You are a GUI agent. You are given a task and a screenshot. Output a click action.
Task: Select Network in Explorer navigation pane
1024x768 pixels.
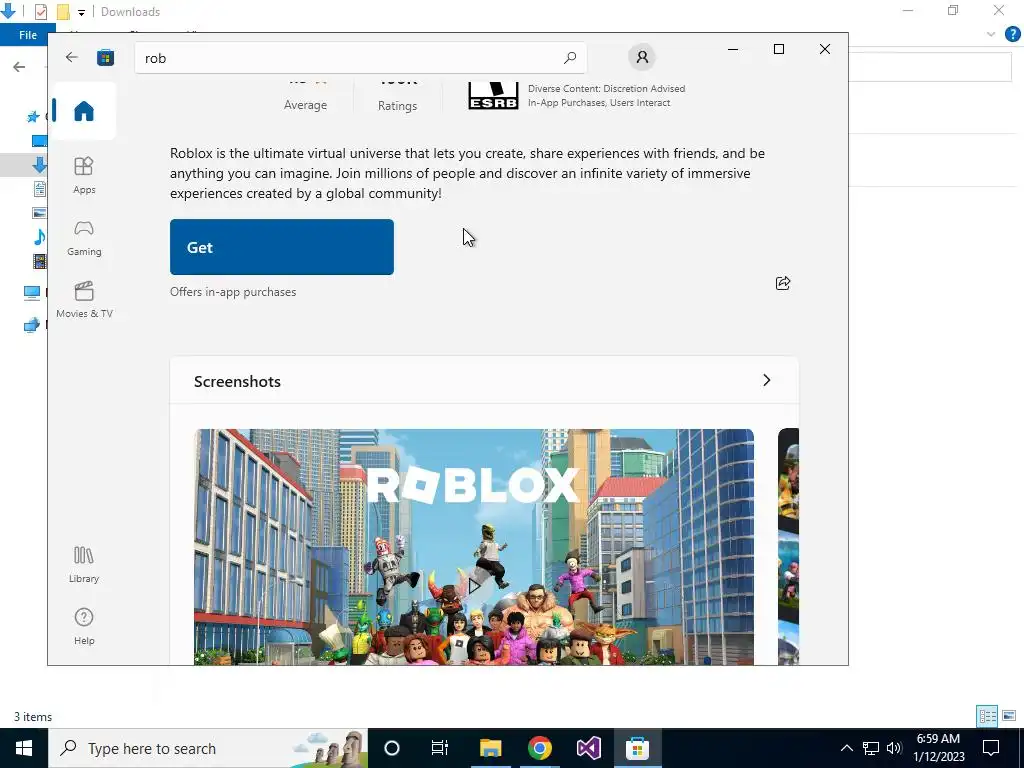pyautogui.click(x=32, y=325)
